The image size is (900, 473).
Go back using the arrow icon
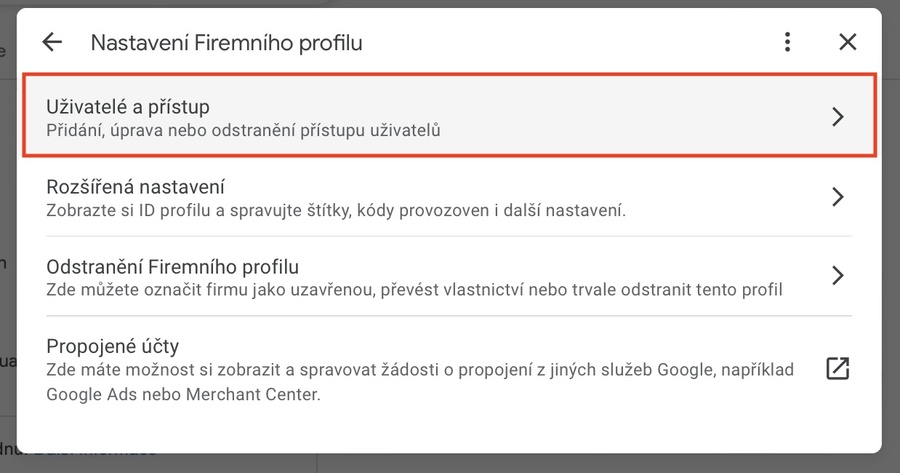[52, 42]
